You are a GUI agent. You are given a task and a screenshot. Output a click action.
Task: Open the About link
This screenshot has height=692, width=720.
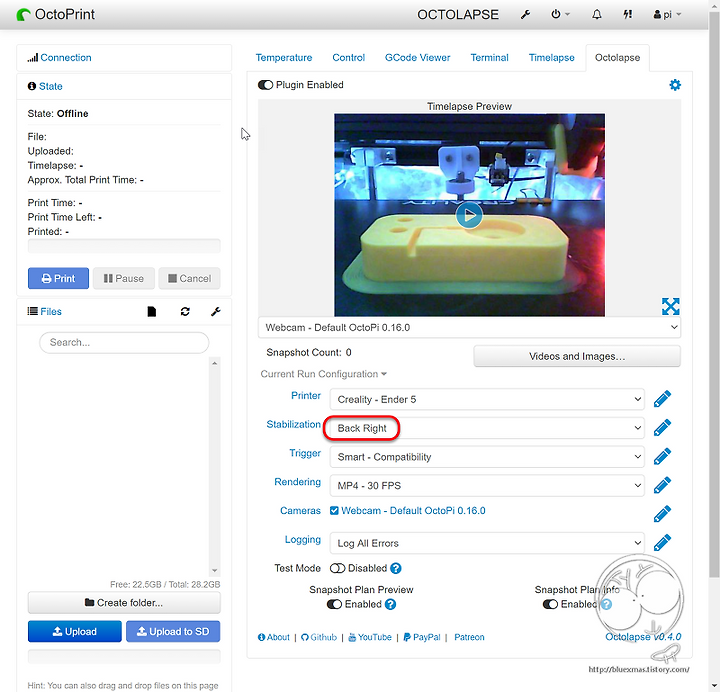click(x=274, y=637)
